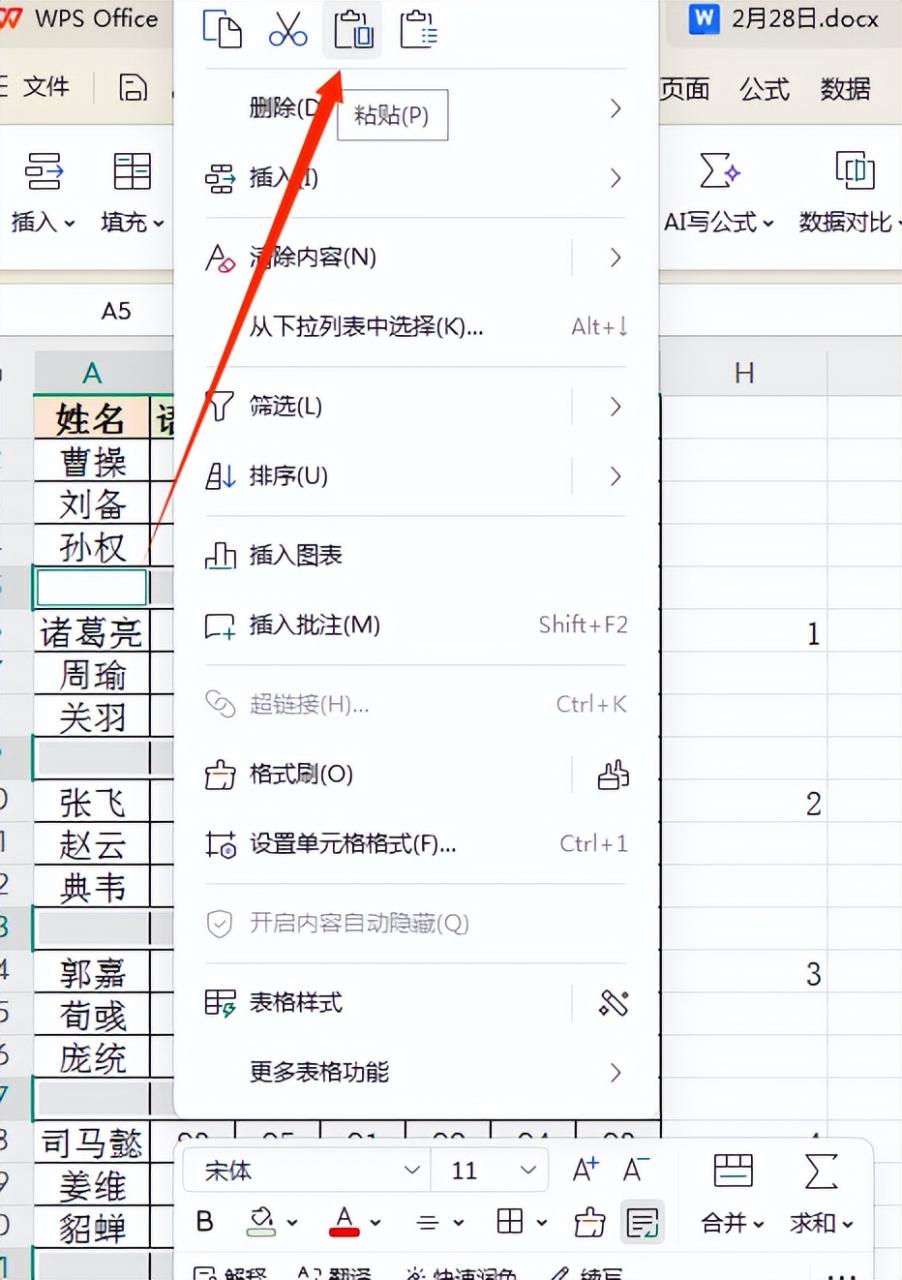This screenshot has height=1280, width=902.
Task: Click the sum sigma icon
Action: coord(820,1170)
